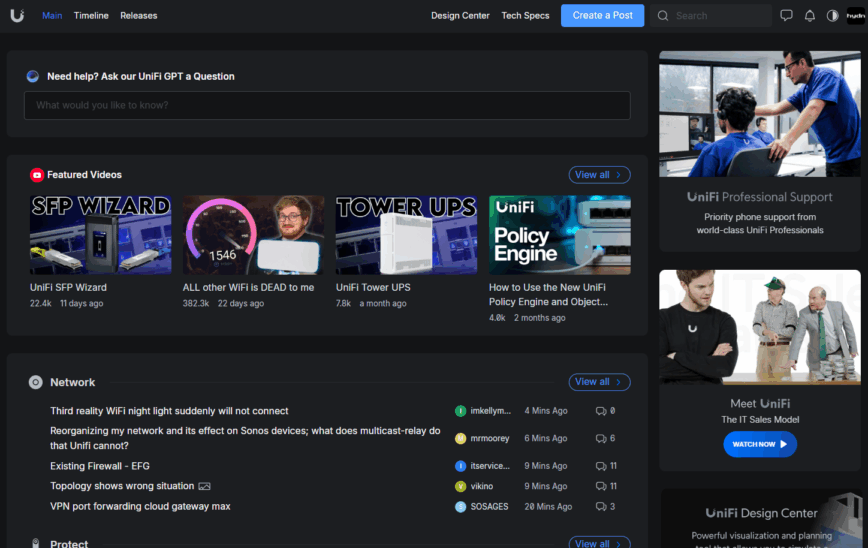Click the Network category icon

pos(36,382)
